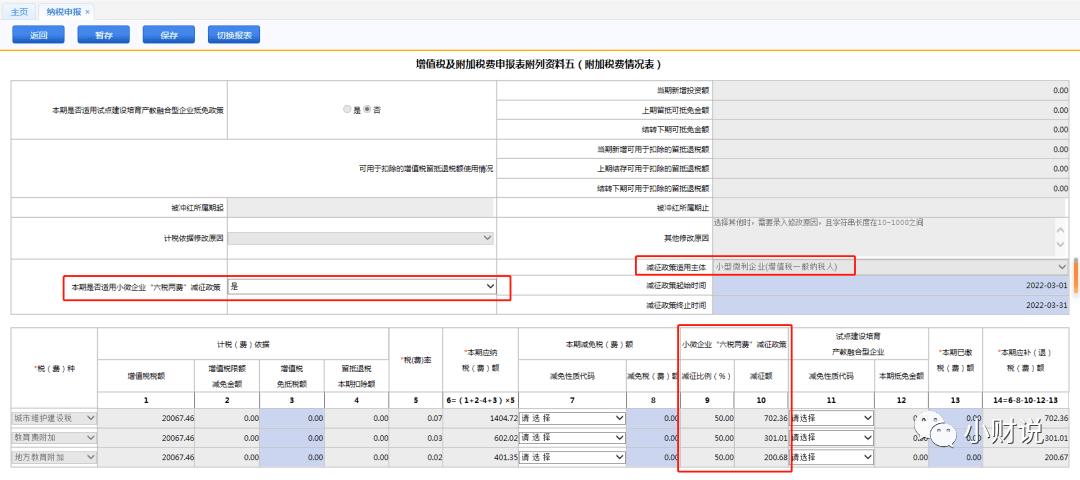
Task: Click the 切换报表 button
Action: pyautogui.click(x=234, y=35)
